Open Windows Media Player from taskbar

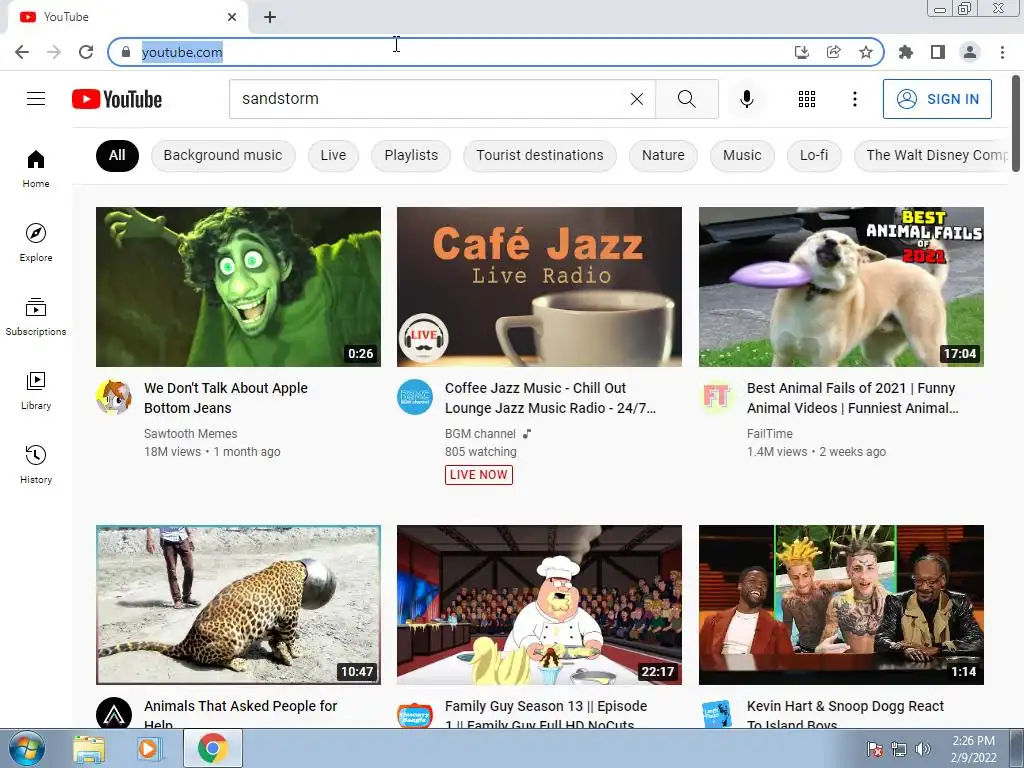click(x=149, y=749)
